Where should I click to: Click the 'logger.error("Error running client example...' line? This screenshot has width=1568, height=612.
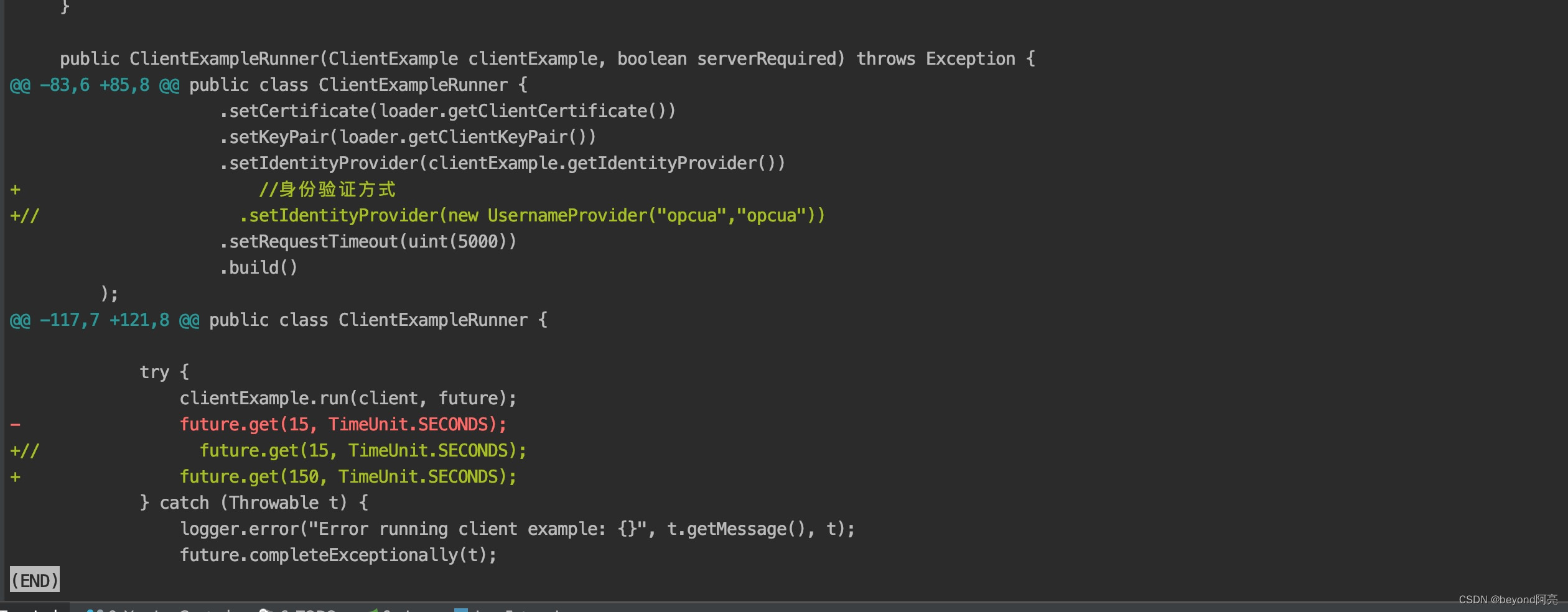518,529
